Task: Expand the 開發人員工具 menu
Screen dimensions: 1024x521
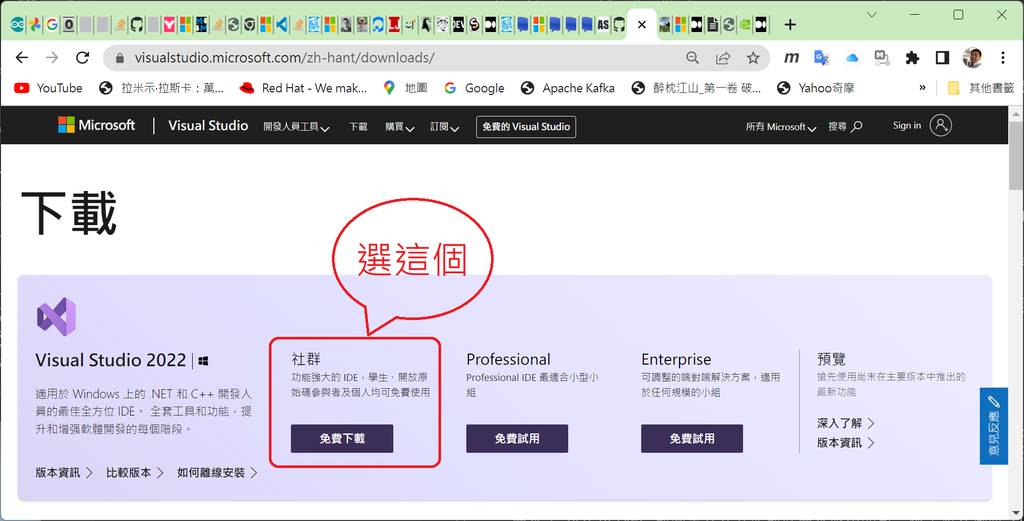Action: pyautogui.click(x=296, y=127)
